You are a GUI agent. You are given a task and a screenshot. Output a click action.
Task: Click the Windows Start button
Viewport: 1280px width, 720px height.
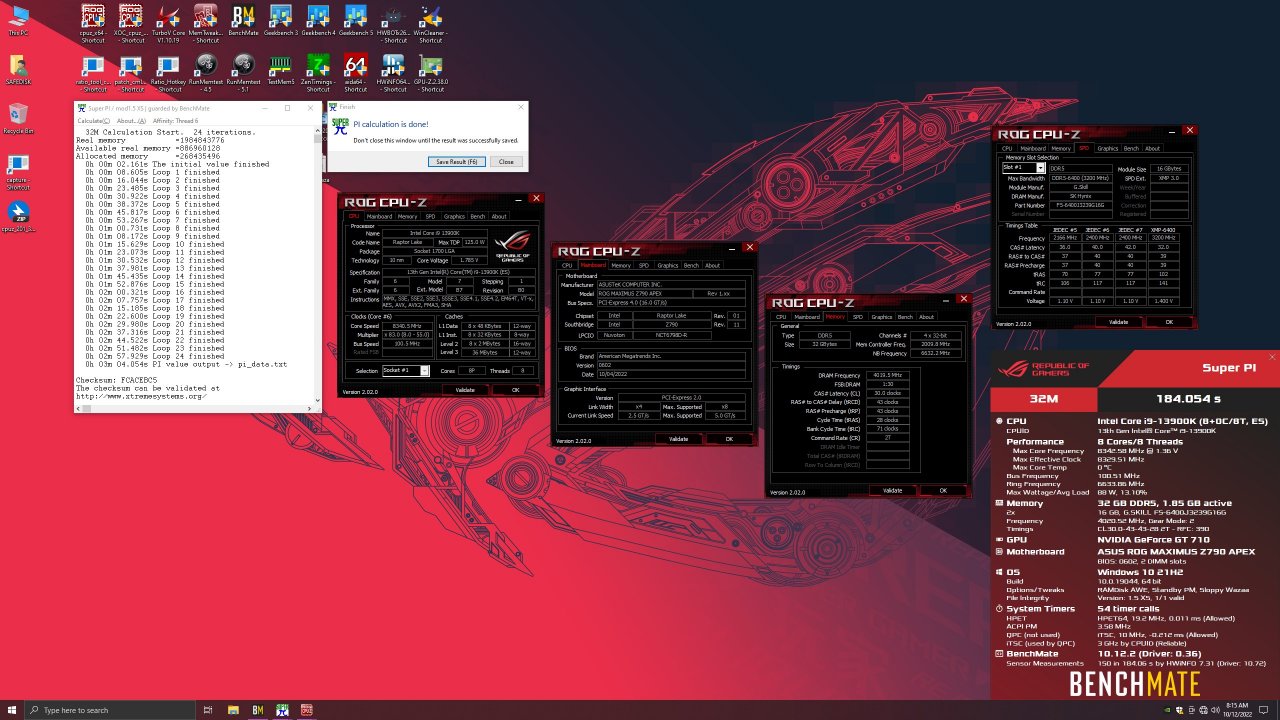pyautogui.click(x=11, y=710)
